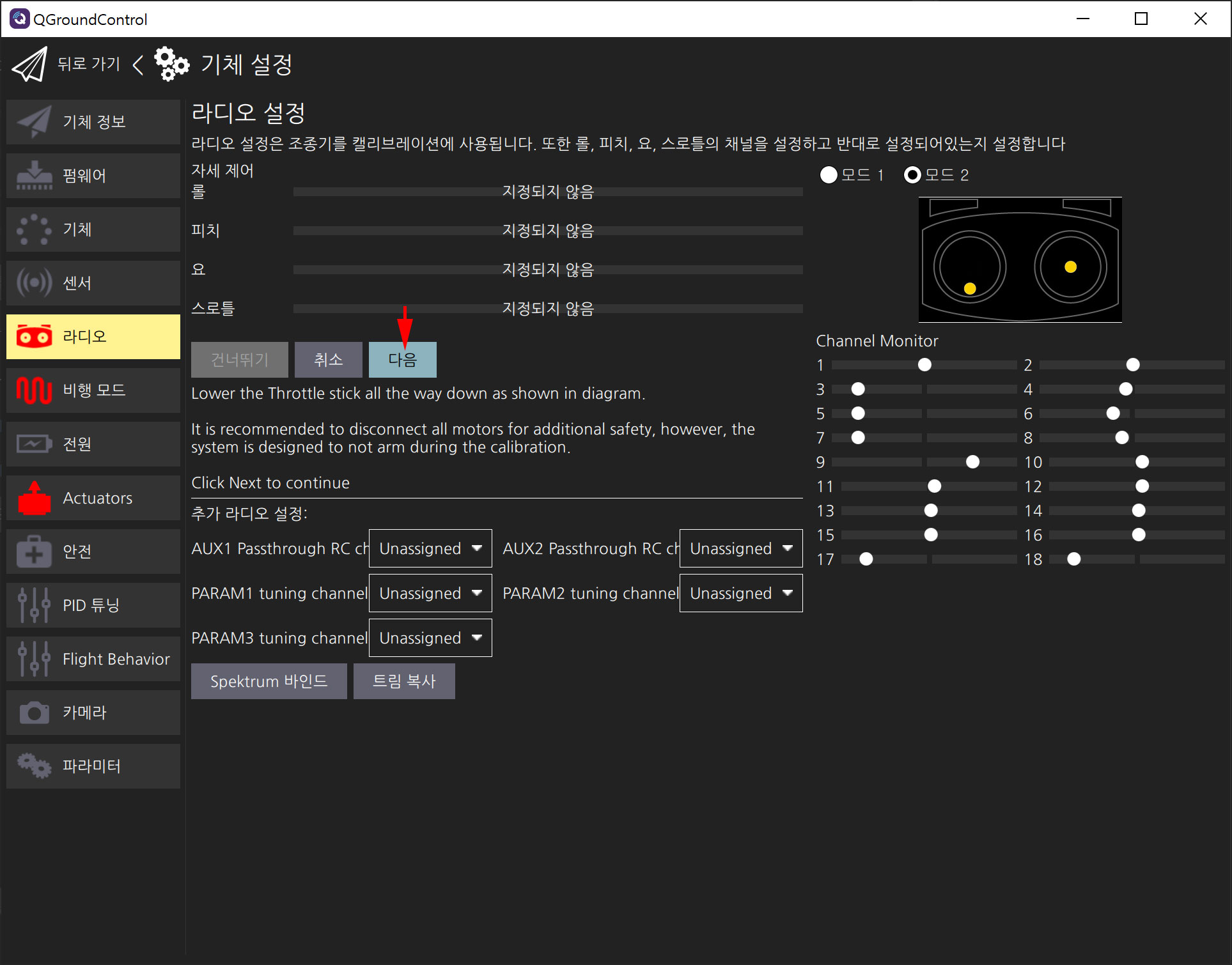1232x965 pixels.
Task: Open the camera (카메라) icon
Action: [34, 713]
